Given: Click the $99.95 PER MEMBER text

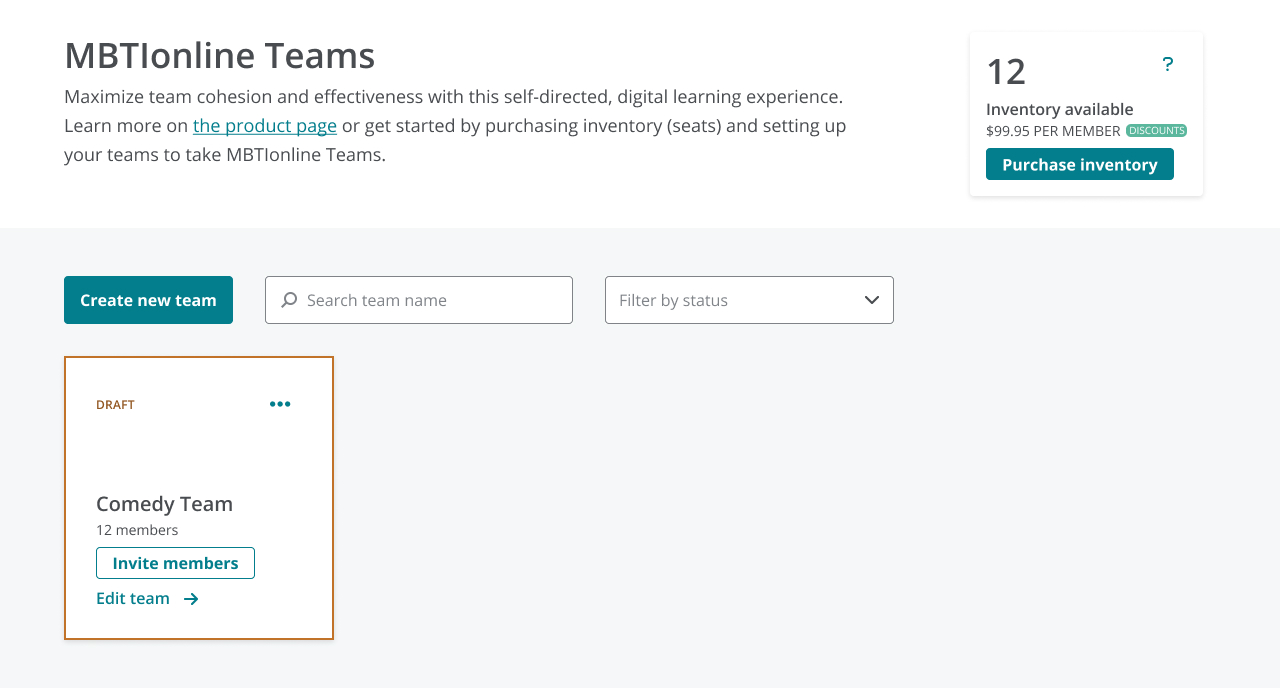Looking at the screenshot, I should 1053,131.
